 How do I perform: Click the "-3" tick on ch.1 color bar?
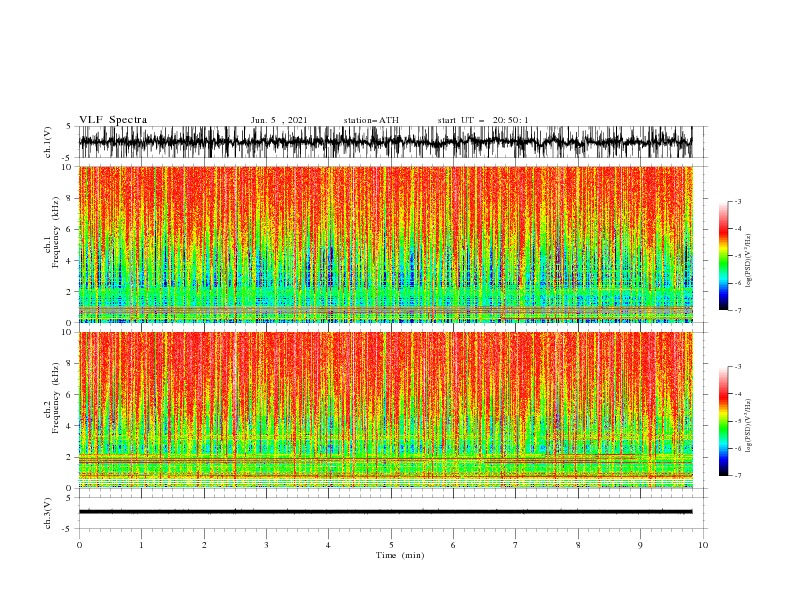pos(738,201)
